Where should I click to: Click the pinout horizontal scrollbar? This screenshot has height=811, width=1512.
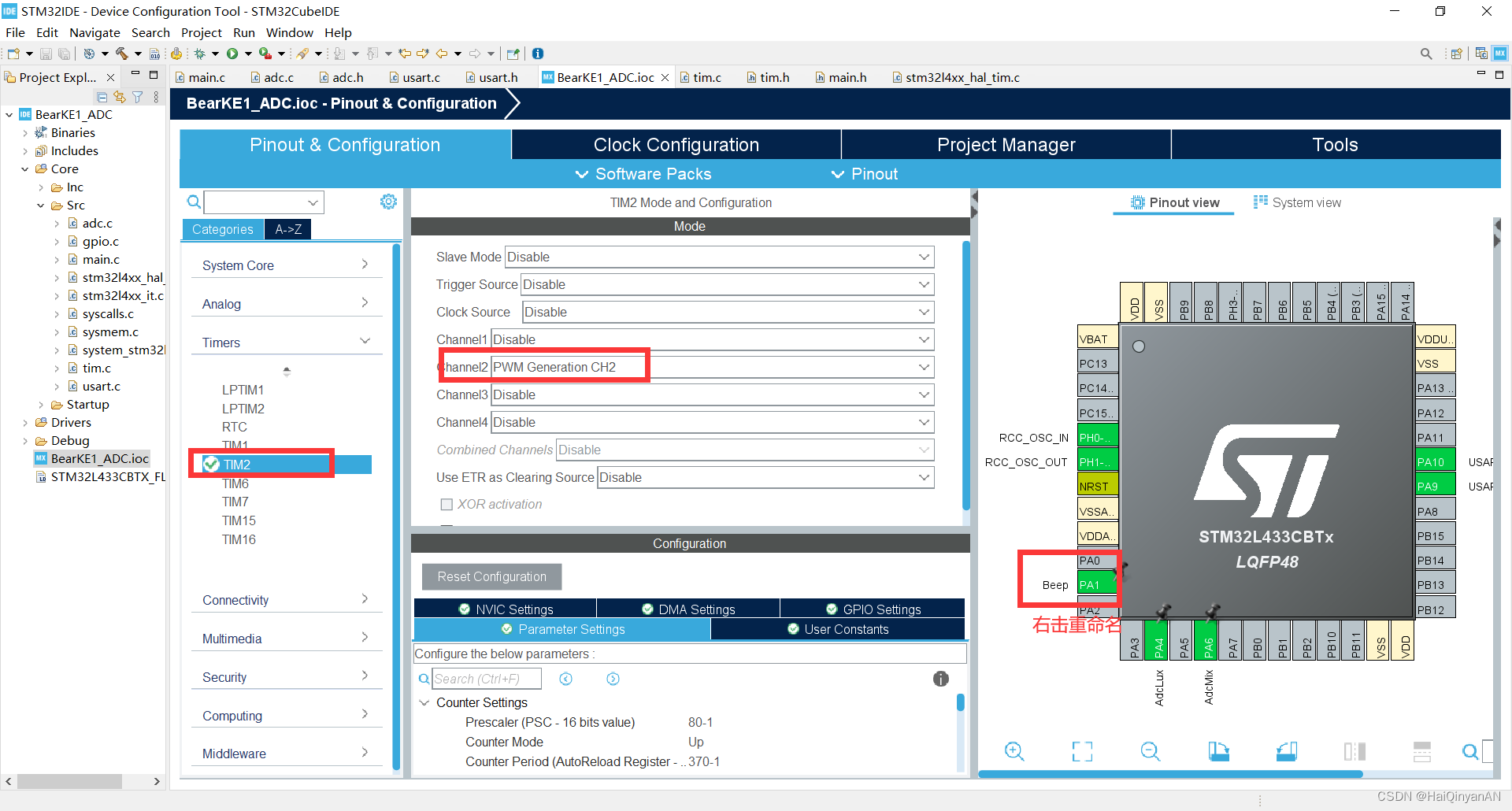pos(1170,775)
